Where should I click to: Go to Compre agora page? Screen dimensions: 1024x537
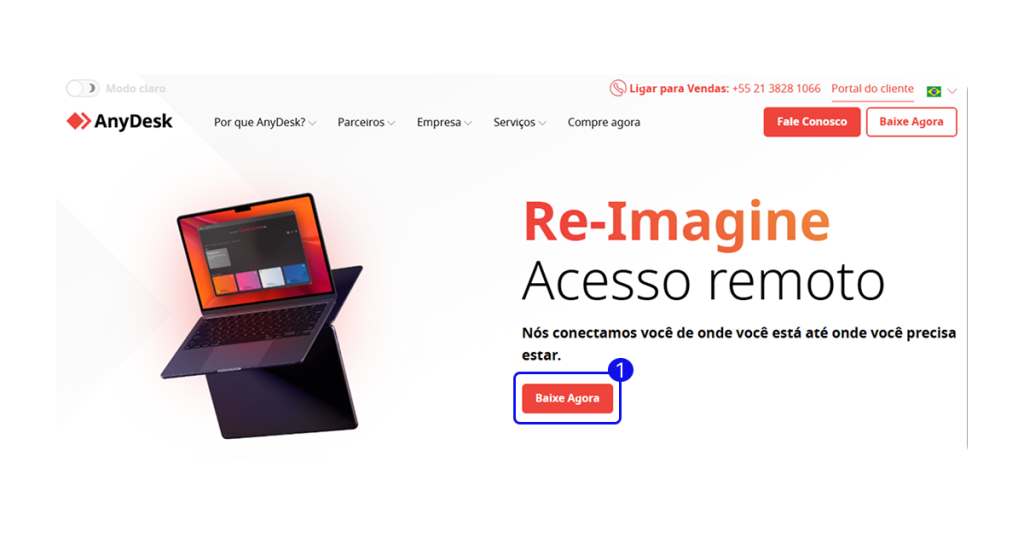603,122
